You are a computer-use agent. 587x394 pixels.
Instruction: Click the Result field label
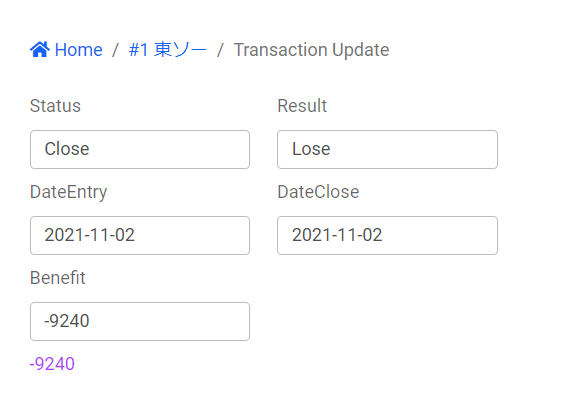click(x=302, y=106)
